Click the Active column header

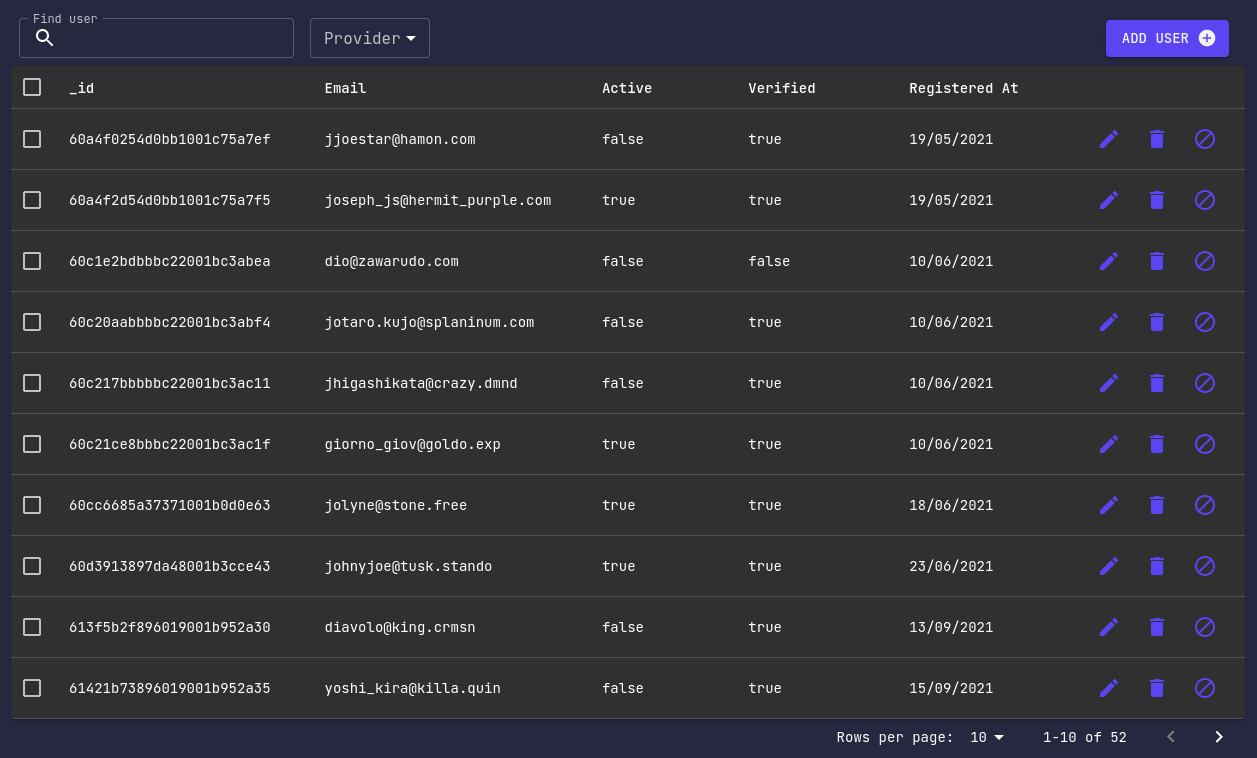tap(627, 88)
